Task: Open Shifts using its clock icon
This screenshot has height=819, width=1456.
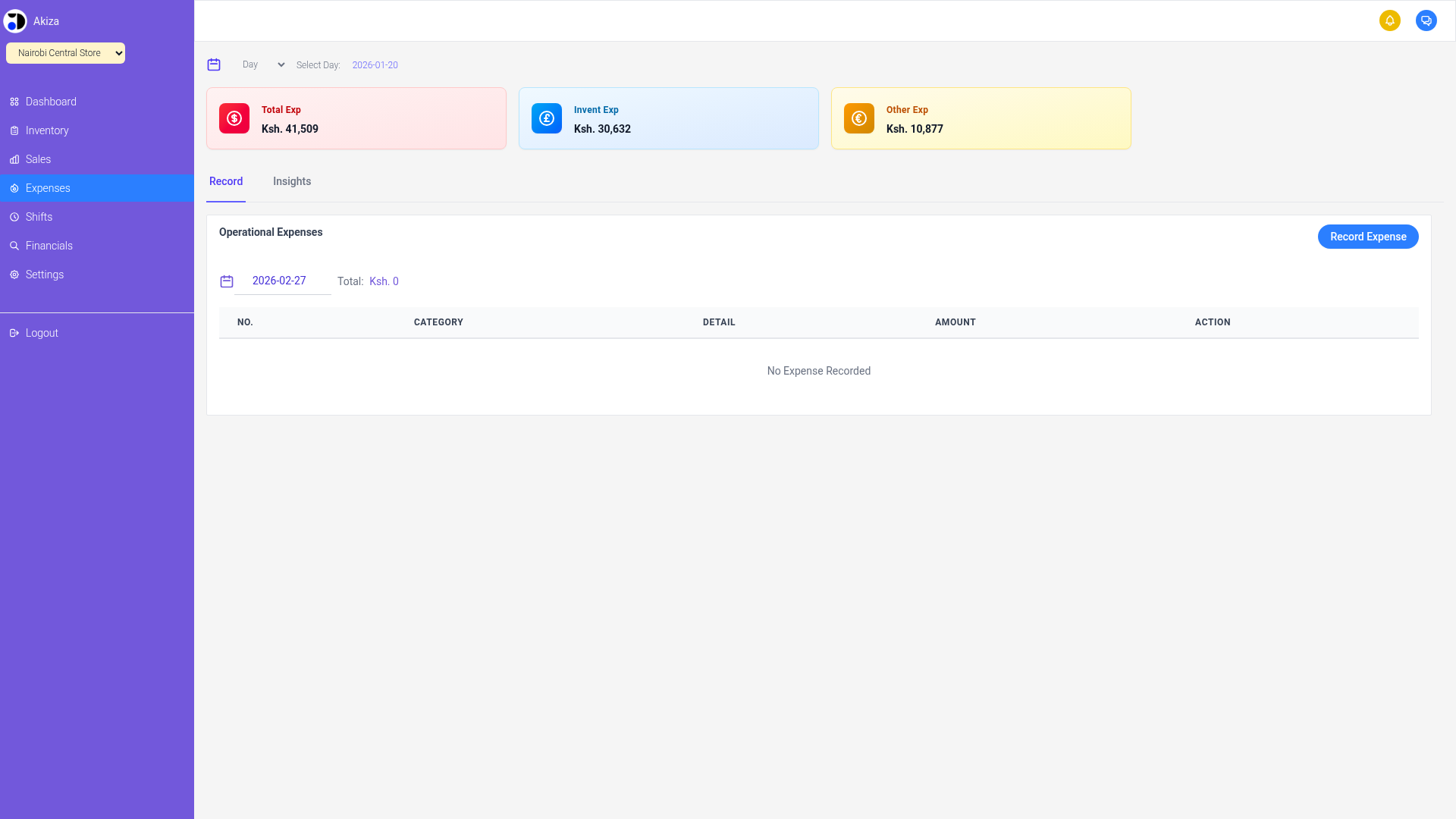Action: coord(14,217)
